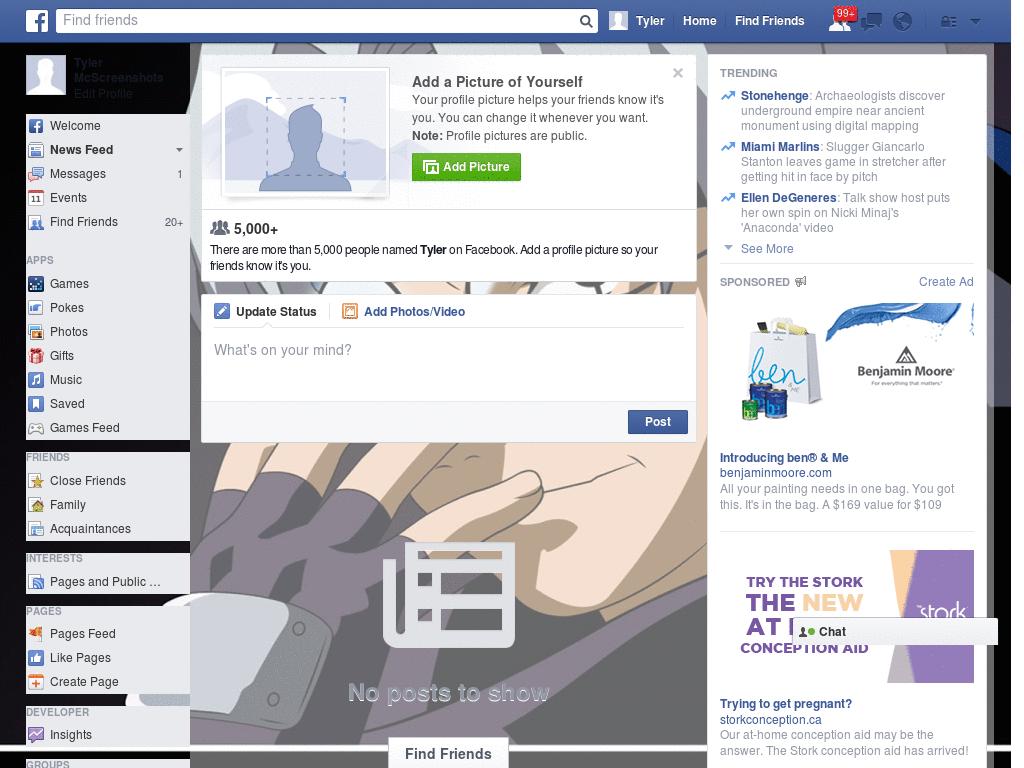Click the sidebar profile picture thumbnail
The height and width of the screenshot is (768, 1024).
pos(46,75)
